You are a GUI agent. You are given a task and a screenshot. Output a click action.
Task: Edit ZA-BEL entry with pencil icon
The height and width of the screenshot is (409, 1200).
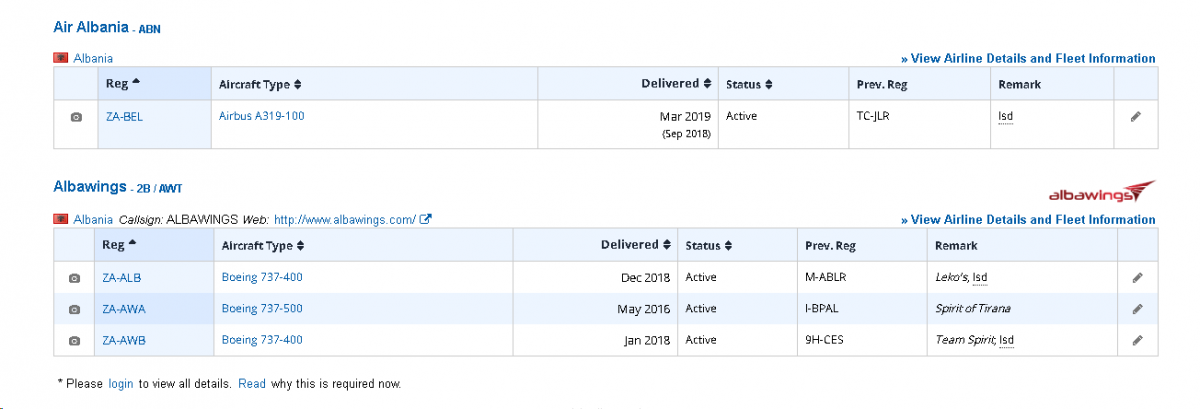point(1135,117)
